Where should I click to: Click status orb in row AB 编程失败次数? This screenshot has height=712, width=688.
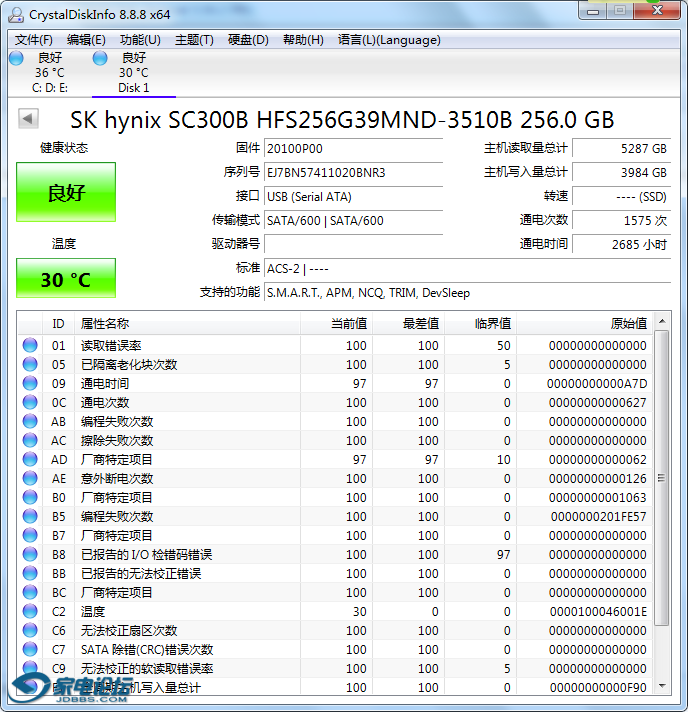pos(30,421)
